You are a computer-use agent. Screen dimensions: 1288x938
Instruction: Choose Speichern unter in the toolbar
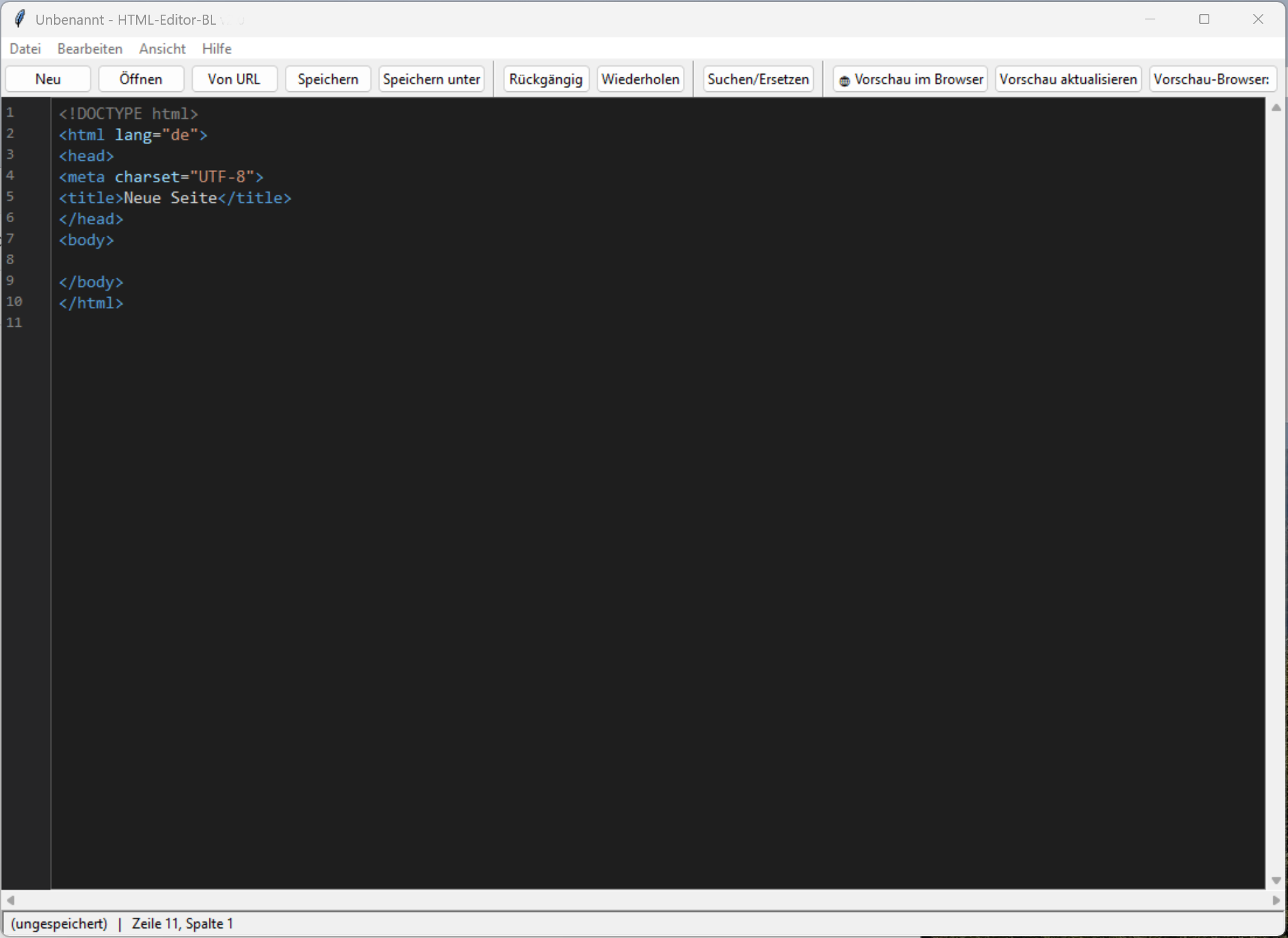432,79
